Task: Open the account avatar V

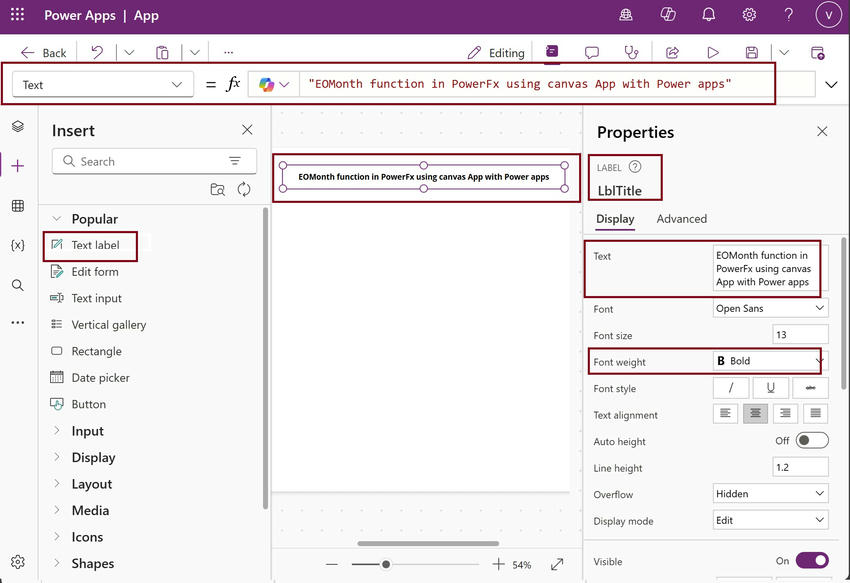Action: [x=828, y=15]
